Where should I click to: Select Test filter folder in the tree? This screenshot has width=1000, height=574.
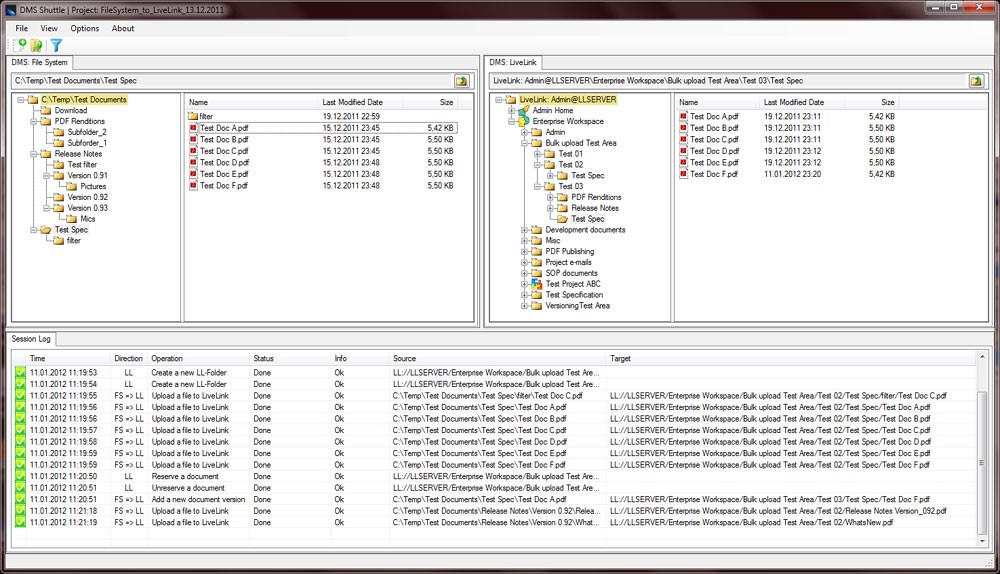click(x=82, y=165)
